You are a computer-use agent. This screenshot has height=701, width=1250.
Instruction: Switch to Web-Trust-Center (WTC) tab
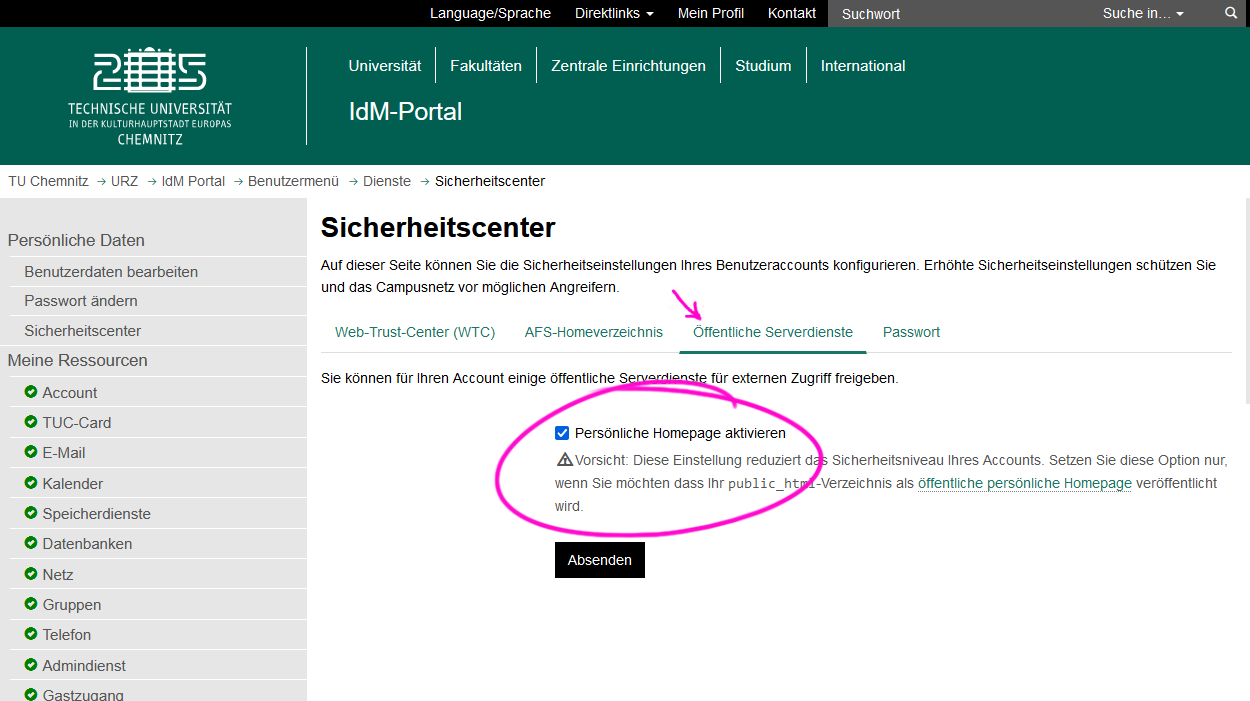point(415,332)
